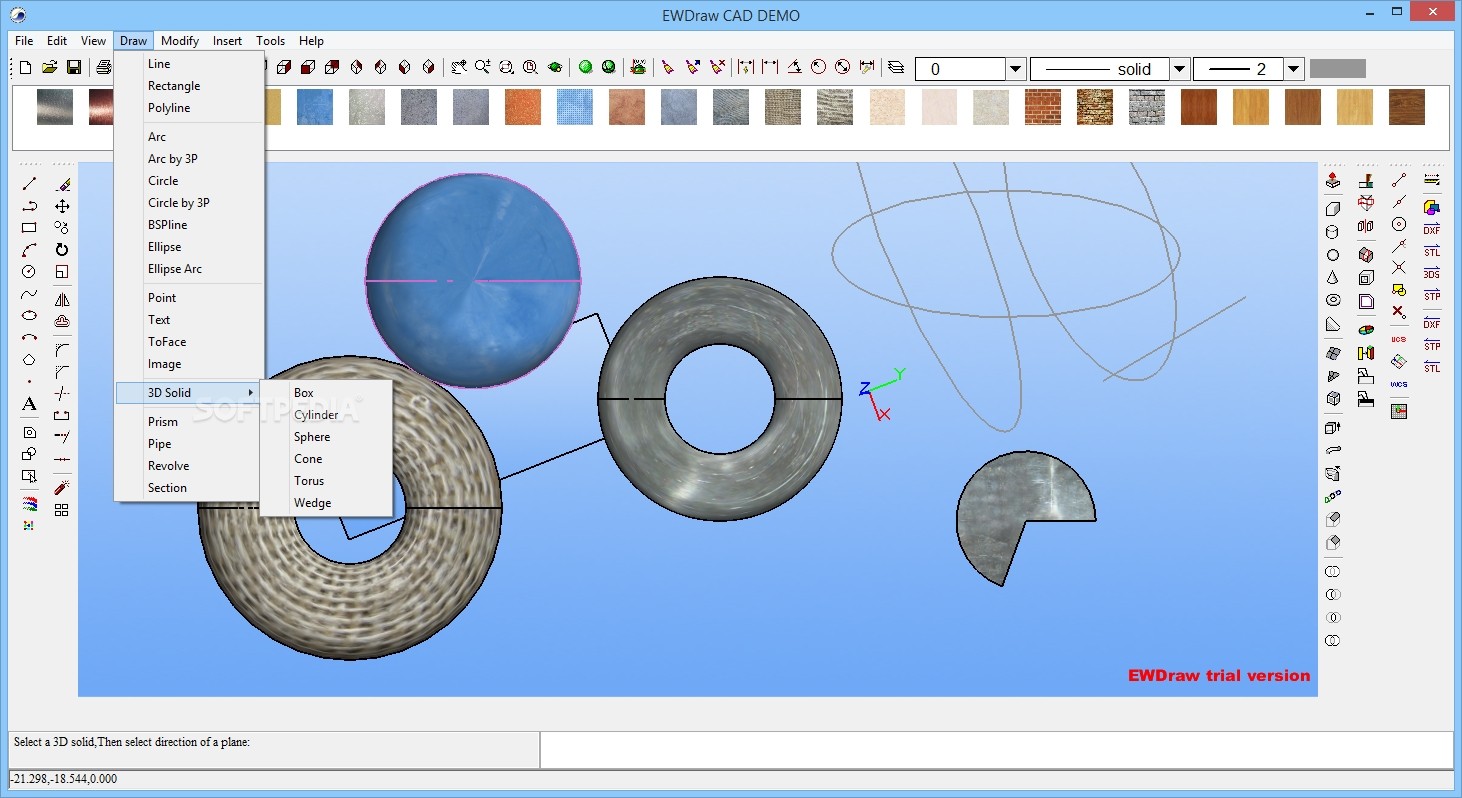
Task: Click the Open file folder icon
Action: tap(49, 67)
